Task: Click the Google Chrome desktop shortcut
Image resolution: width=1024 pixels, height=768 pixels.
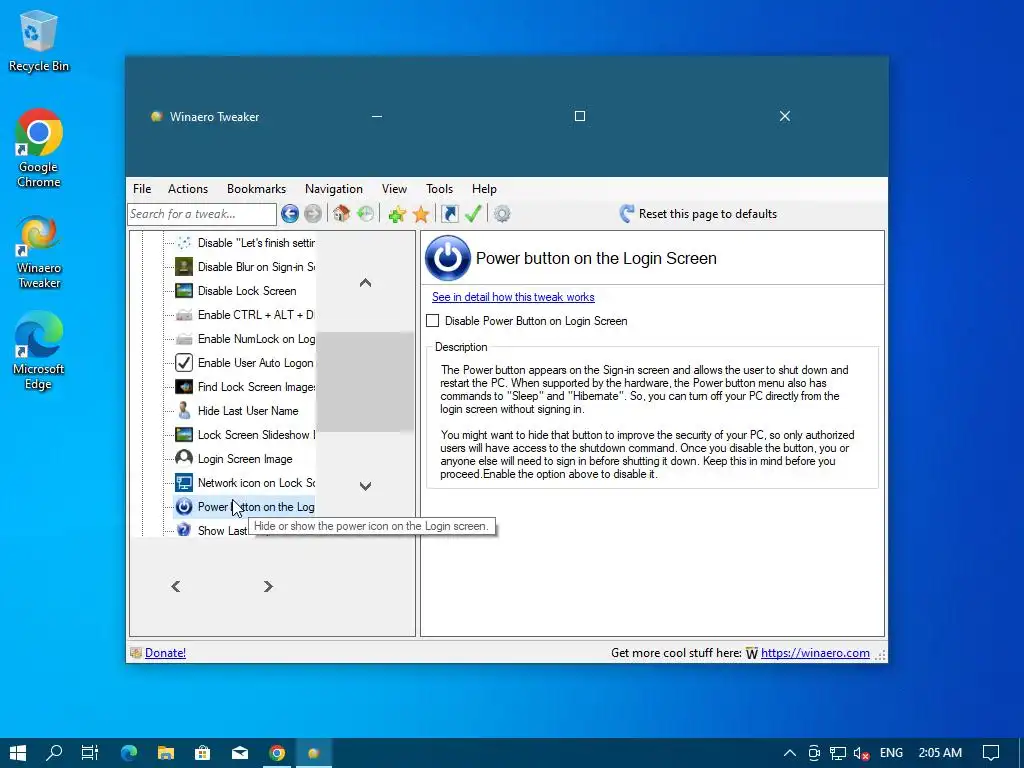Action: (x=39, y=148)
